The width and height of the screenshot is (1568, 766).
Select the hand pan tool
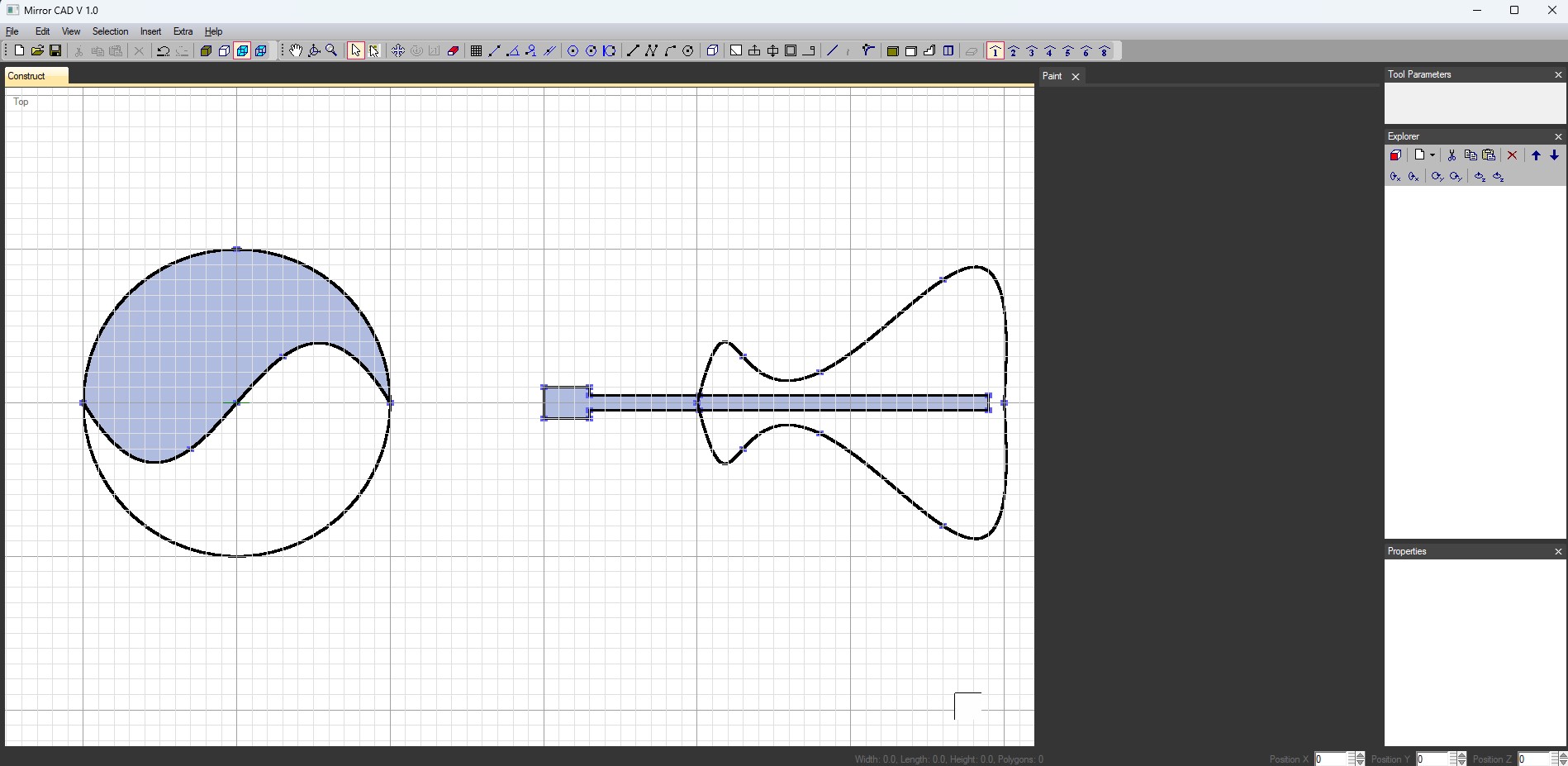click(296, 51)
